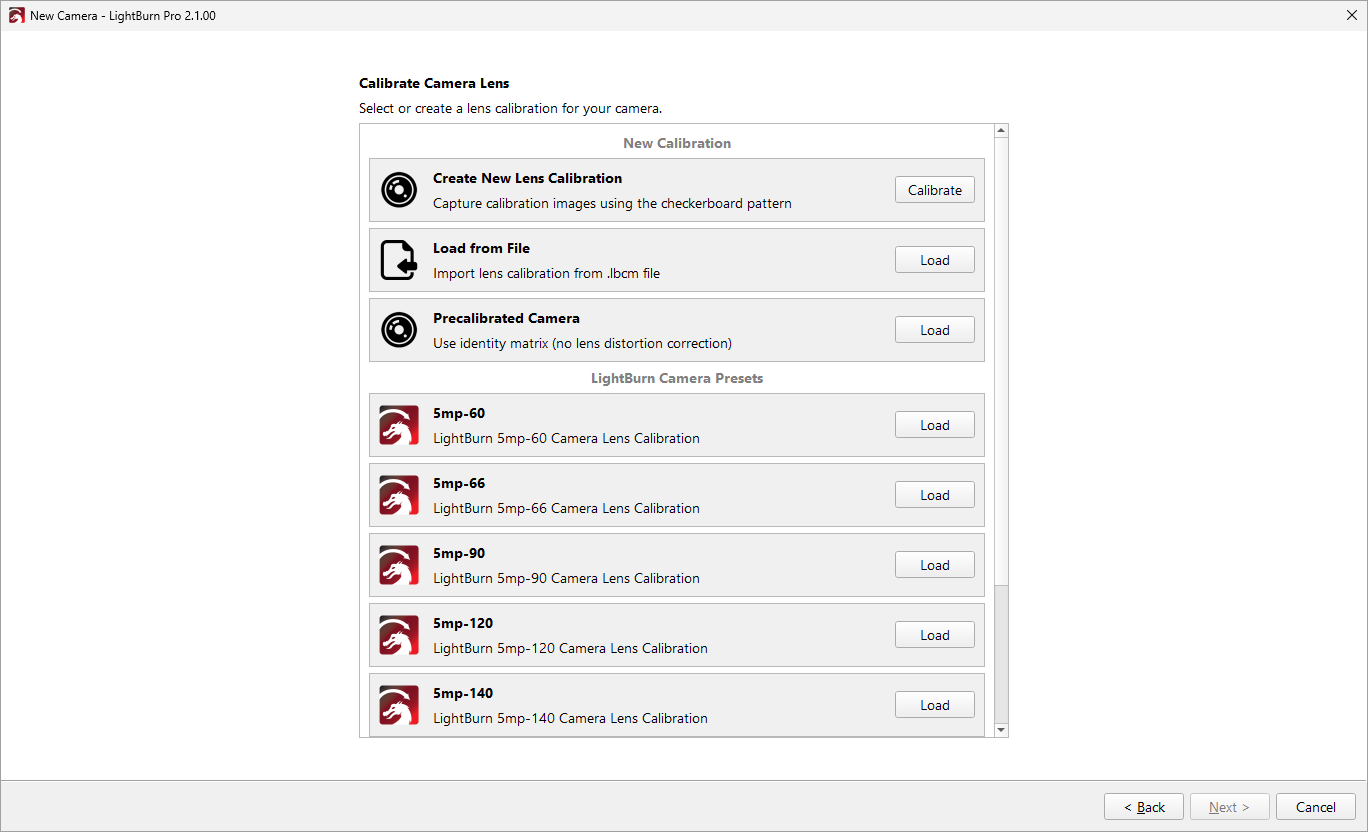The height and width of the screenshot is (832, 1368).
Task: Load the 5mp-60 camera preset
Action: [x=935, y=425]
